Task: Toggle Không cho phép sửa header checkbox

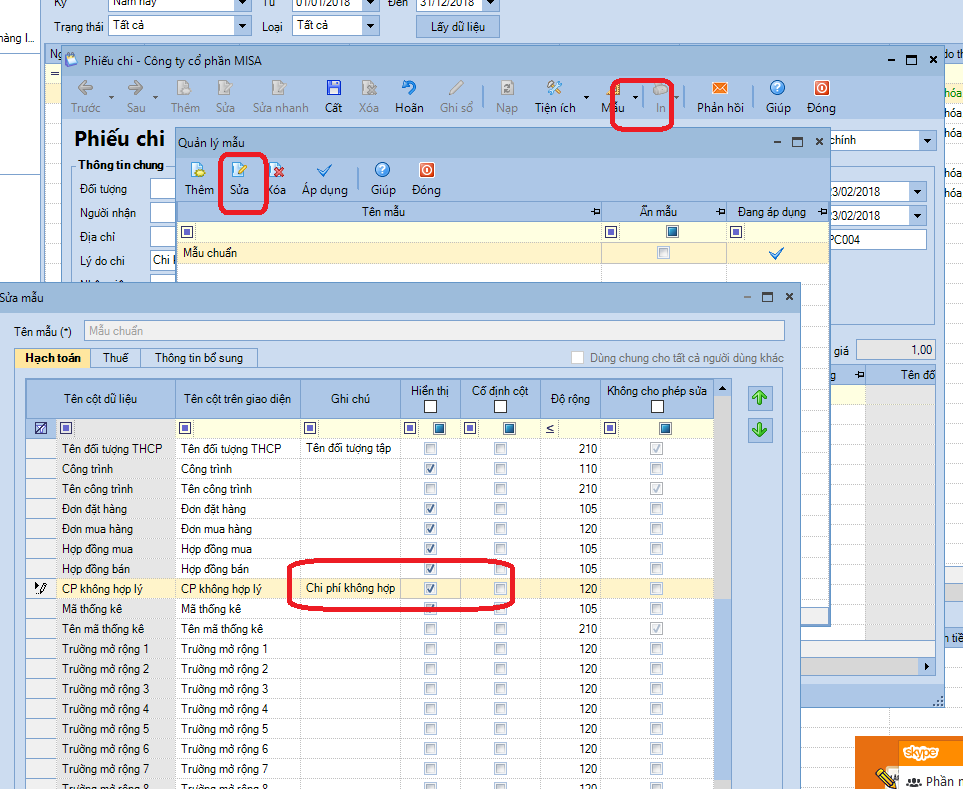Action: [x=657, y=406]
